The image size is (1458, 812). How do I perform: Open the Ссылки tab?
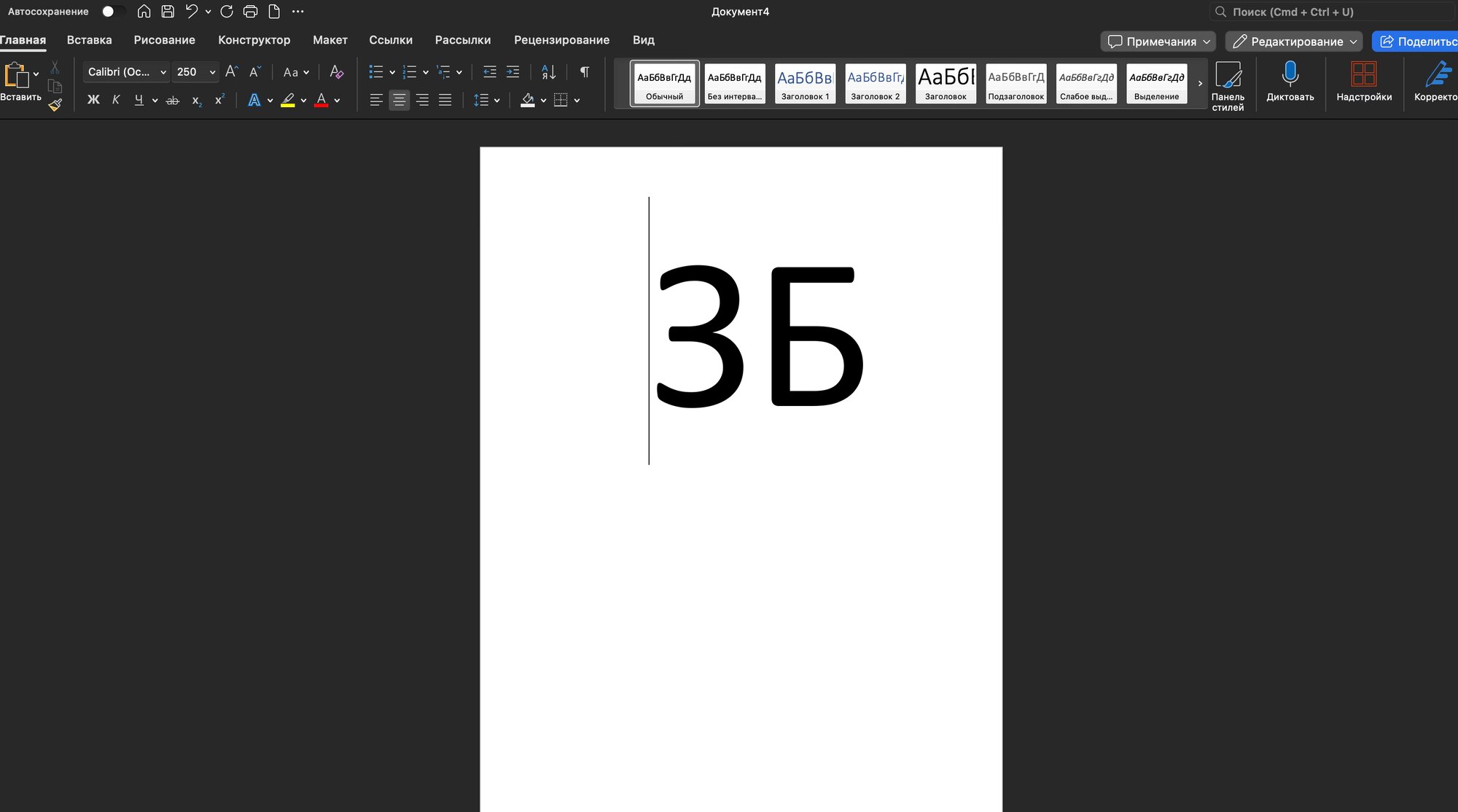click(391, 40)
